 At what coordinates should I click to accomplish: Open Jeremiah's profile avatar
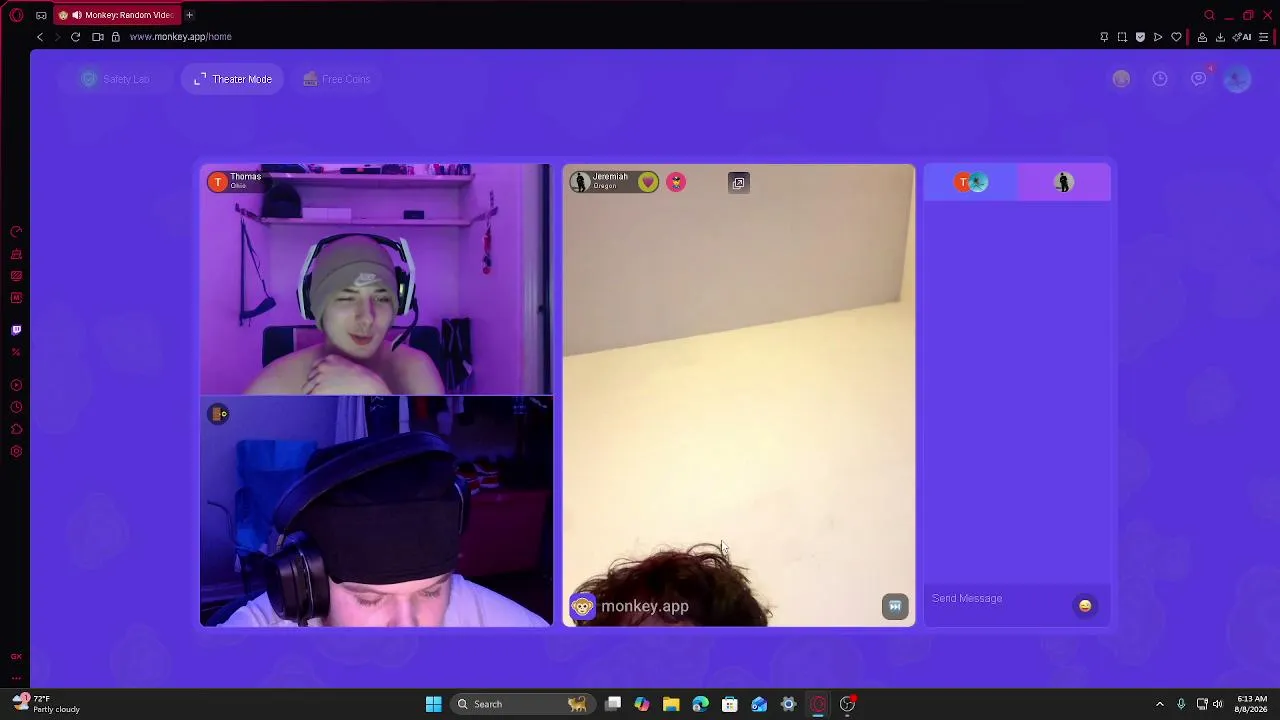[580, 181]
